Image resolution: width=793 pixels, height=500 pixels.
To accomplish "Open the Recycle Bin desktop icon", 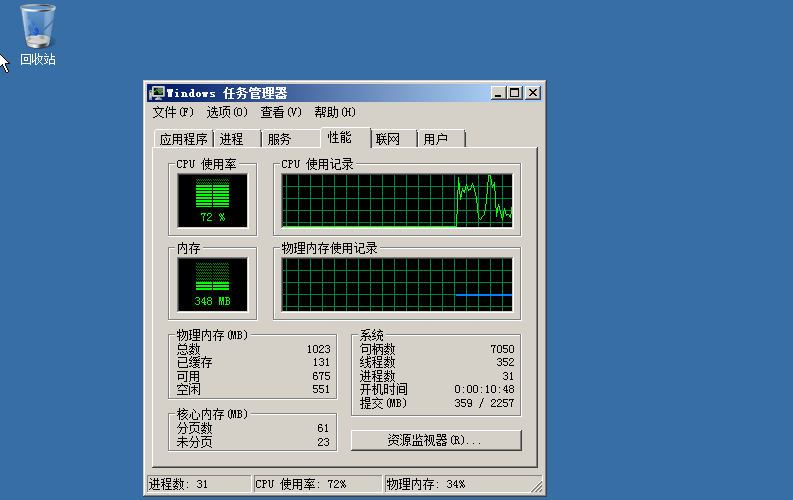I will [37, 34].
